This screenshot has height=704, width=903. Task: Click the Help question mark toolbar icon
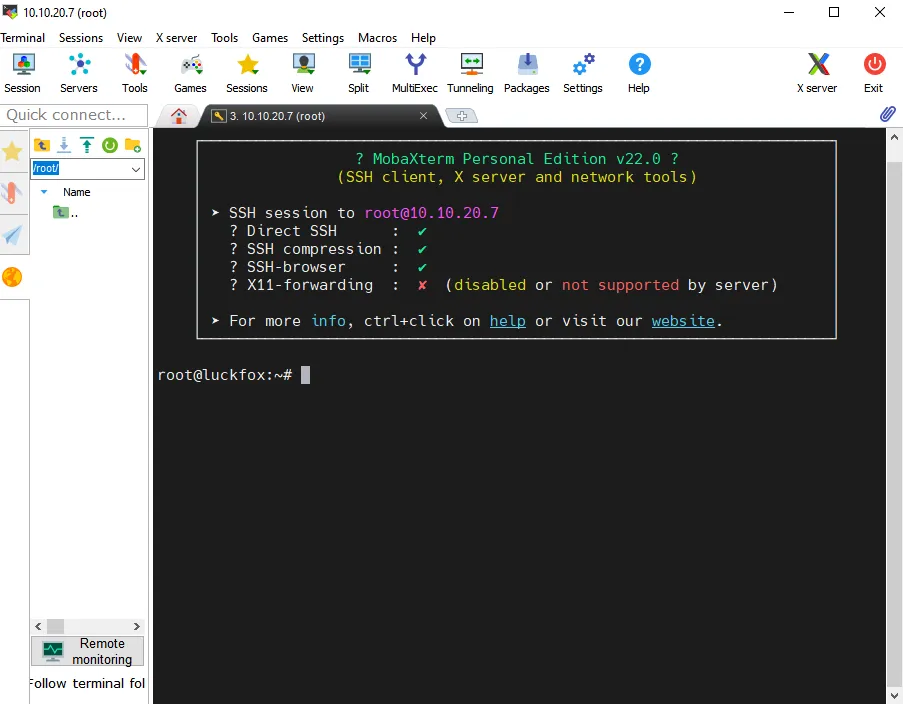pos(639,73)
